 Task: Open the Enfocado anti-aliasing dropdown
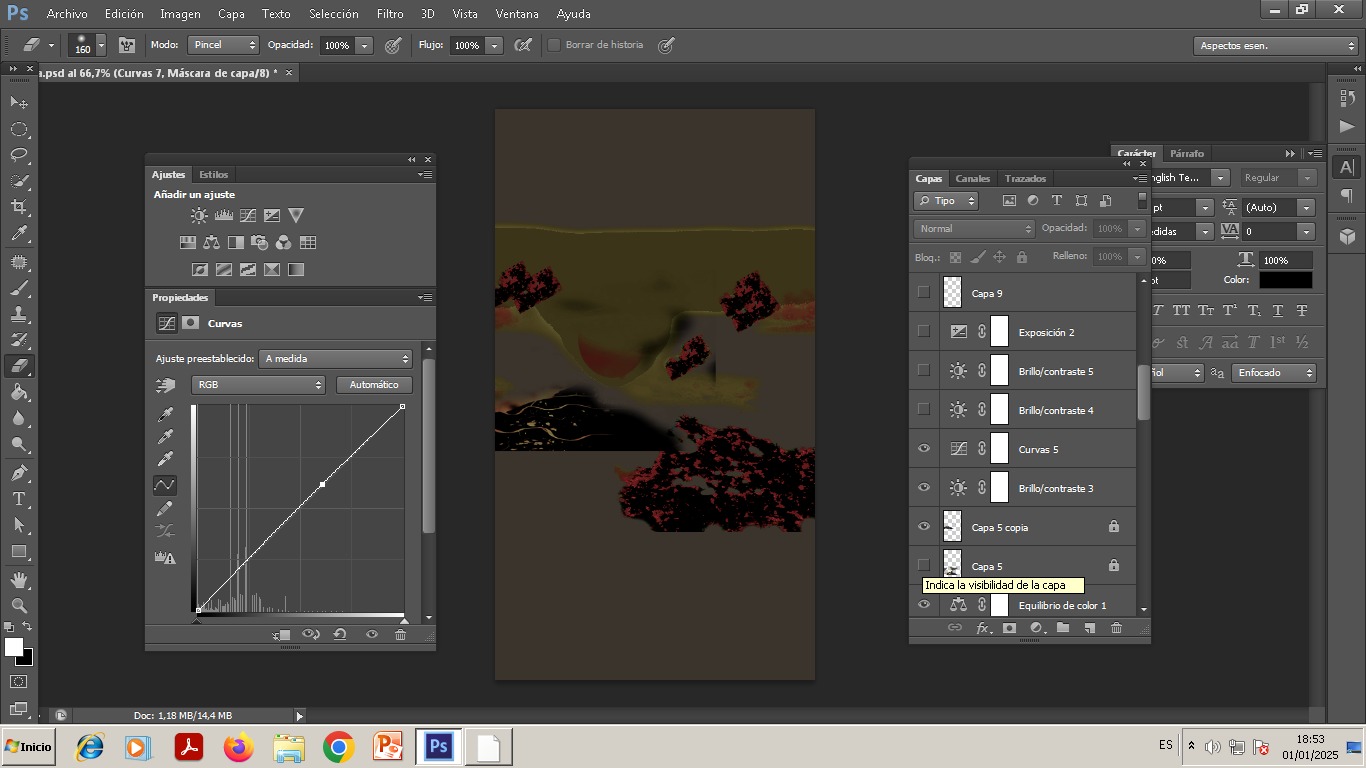pyautogui.click(x=1274, y=373)
